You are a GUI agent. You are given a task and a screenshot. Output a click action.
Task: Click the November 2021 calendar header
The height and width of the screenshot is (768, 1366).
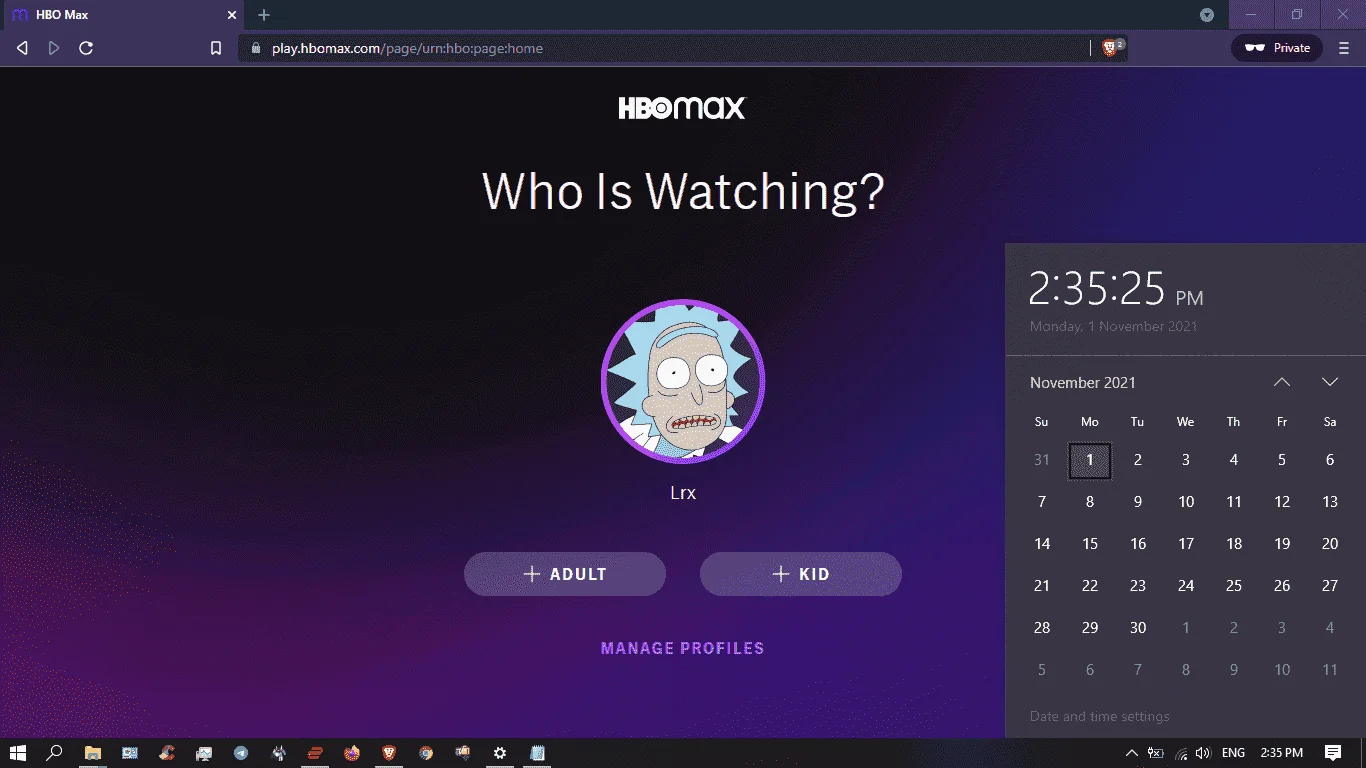pyautogui.click(x=1083, y=383)
